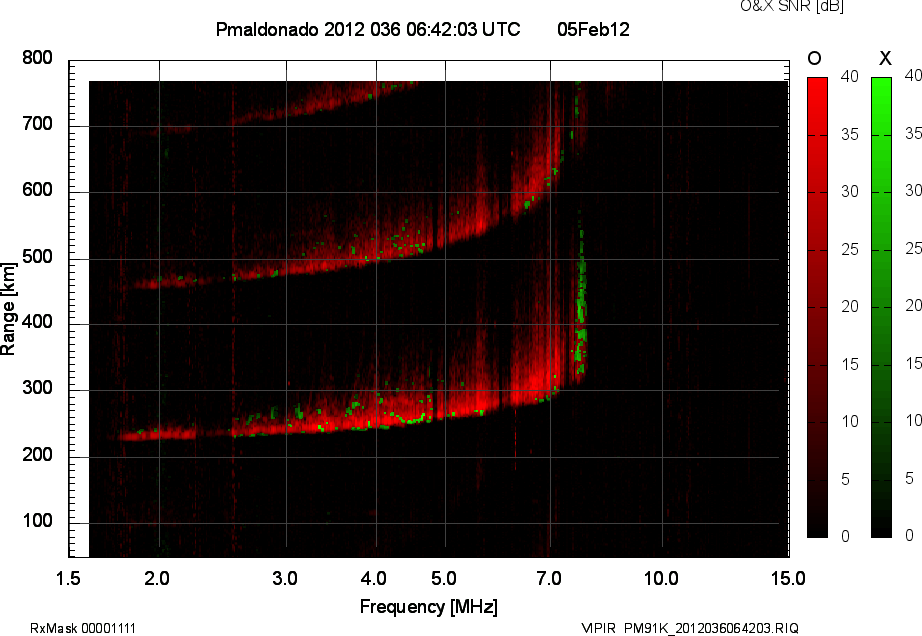Click the date label '05Feb12'
The height and width of the screenshot is (636, 922).
pos(593,29)
